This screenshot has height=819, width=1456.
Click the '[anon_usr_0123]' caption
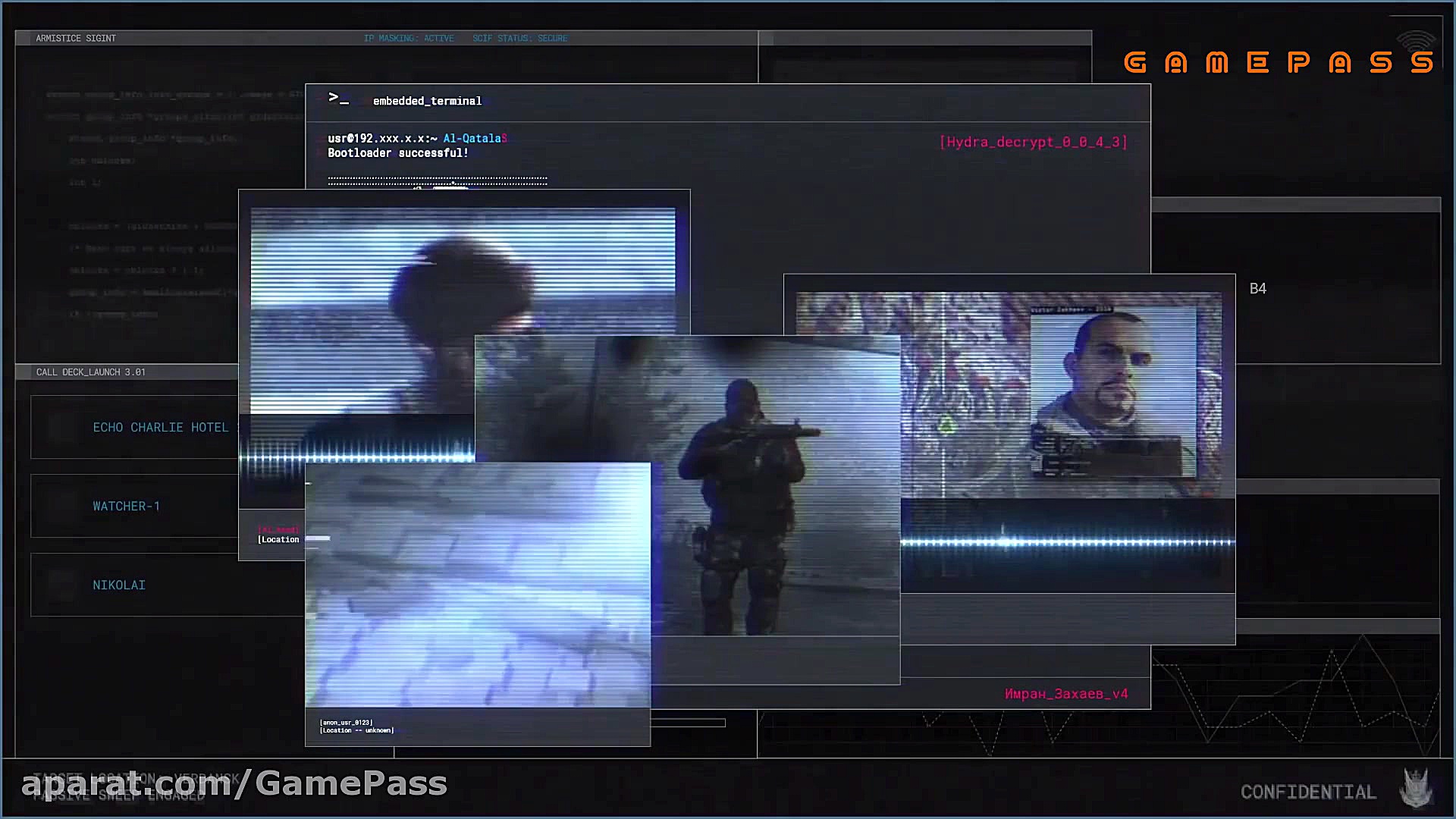pyautogui.click(x=347, y=723)
